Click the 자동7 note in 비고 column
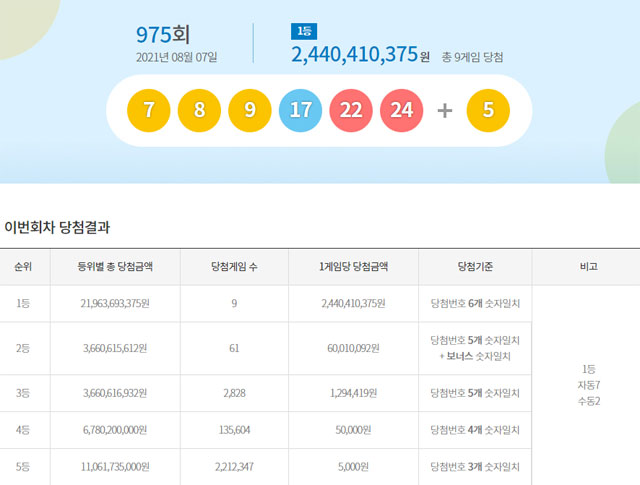The height and width of the screenshot is (485, 640). [x=589, y=385]
